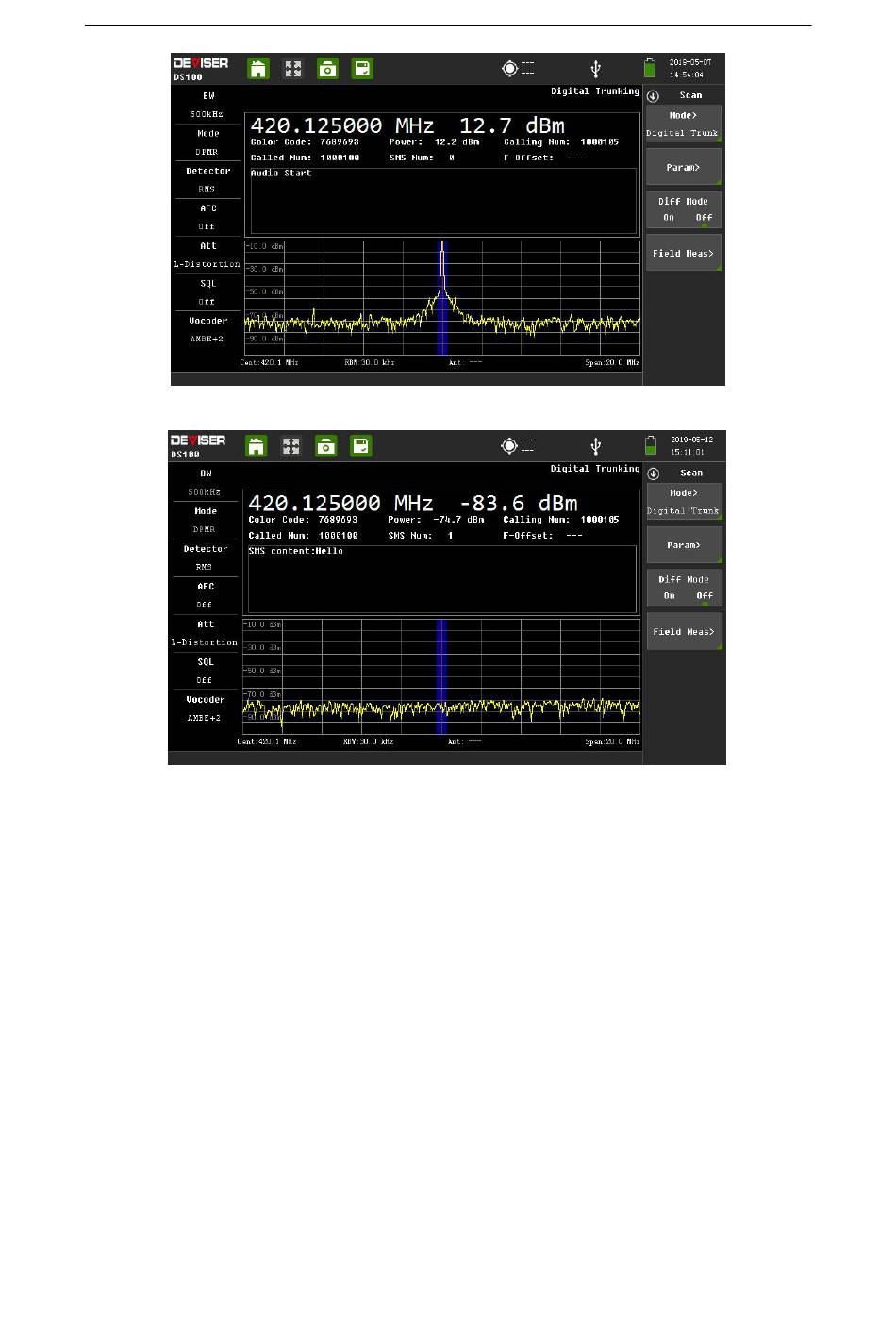Click the battery icon beside 2019-05-07 date
Image resolution: width=896 pixels, height=1328 pixels.
650,68
